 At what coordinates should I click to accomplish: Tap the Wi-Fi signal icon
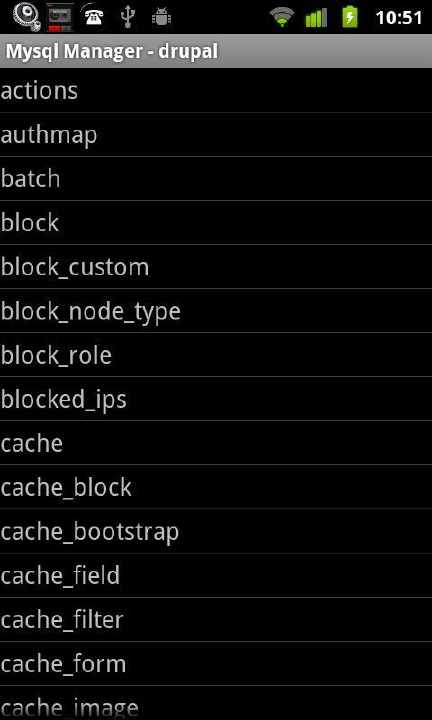coord(282,17)
